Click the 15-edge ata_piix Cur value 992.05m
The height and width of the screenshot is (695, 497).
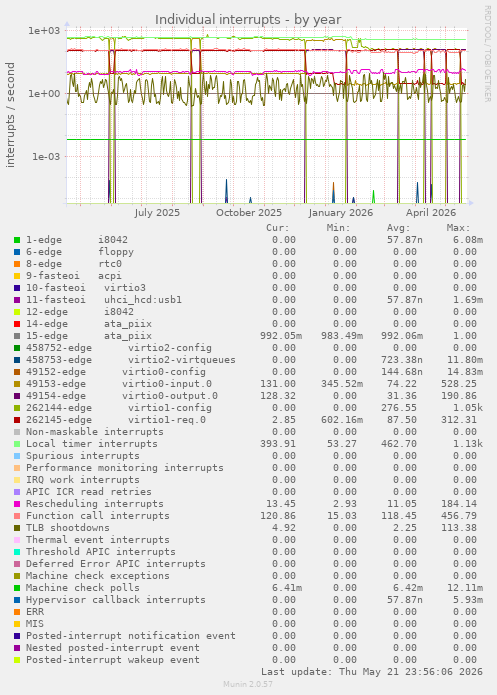[x=281, y=336]
